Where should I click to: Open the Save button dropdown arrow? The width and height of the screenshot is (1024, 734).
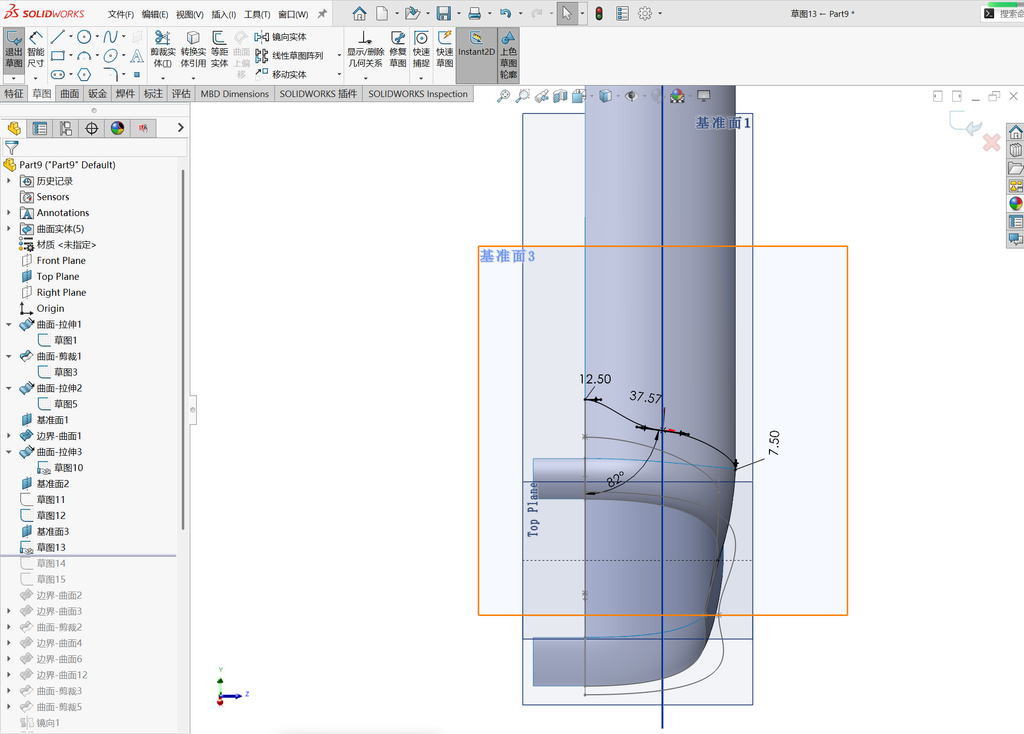[458, 14]
